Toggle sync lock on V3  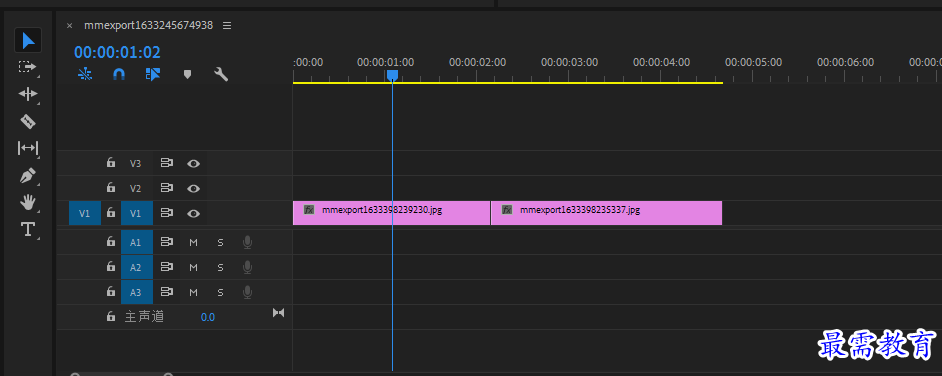[x=166, y=163]
